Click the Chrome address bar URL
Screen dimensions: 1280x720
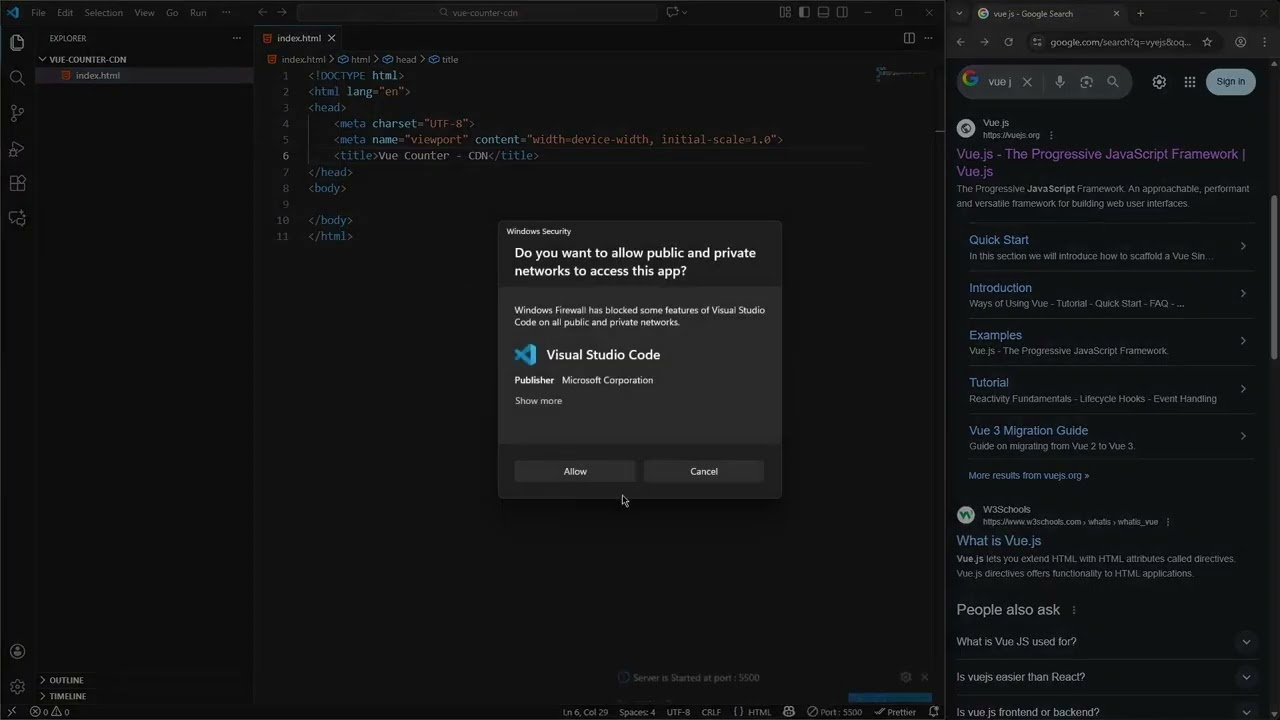pyautogui.click(x=1120, y=42)
